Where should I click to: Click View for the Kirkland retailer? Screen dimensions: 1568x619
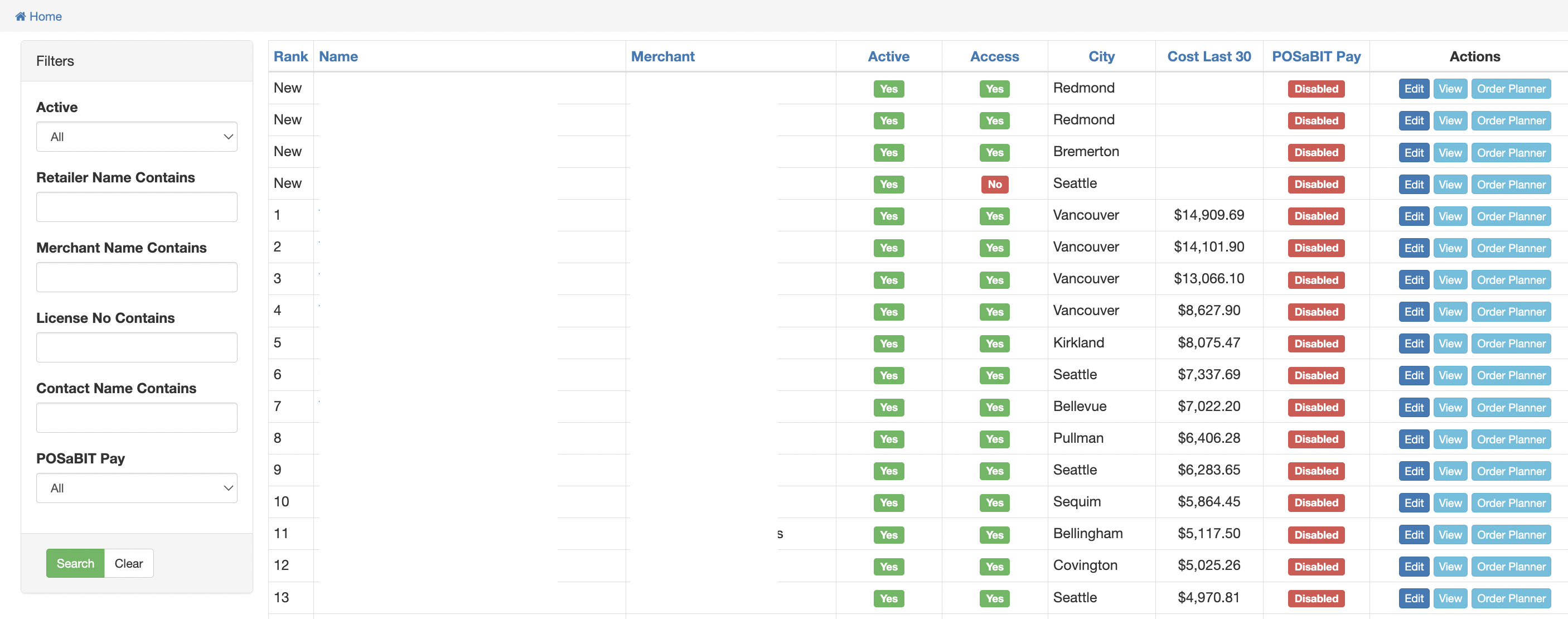(x=1450, y=344)
